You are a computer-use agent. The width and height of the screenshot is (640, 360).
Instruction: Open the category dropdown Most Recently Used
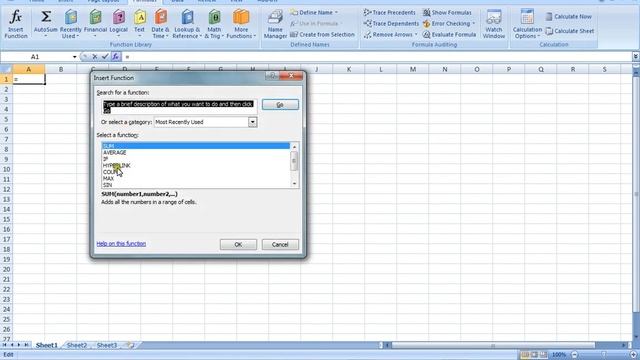205,122
